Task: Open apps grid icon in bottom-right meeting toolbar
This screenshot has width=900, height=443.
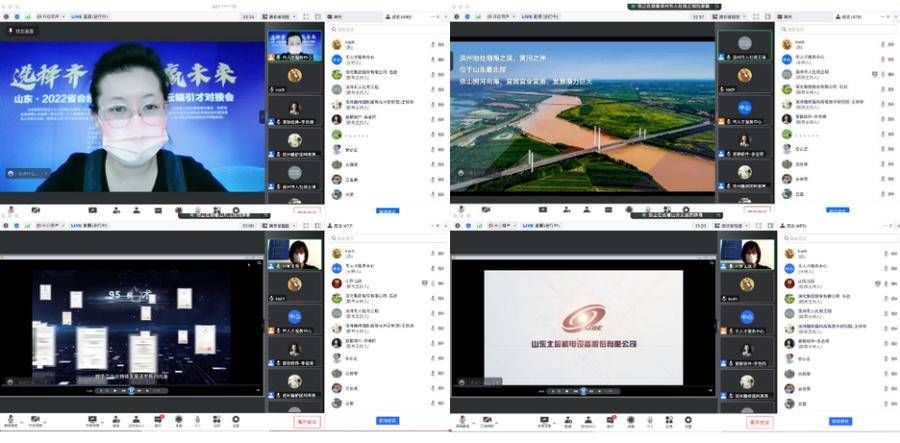Action: [670, 420]
